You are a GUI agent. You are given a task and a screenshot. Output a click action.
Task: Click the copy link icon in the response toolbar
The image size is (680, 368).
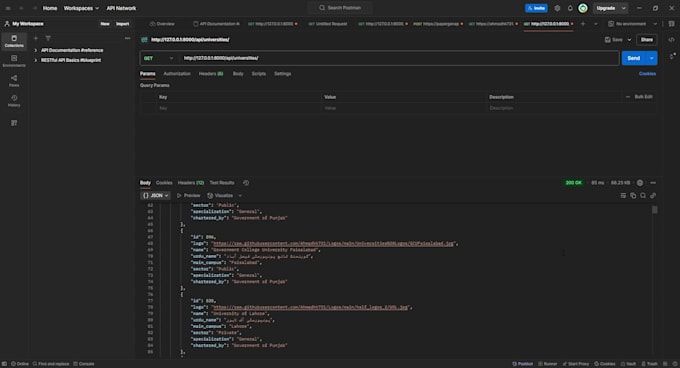tap(653, 196)
